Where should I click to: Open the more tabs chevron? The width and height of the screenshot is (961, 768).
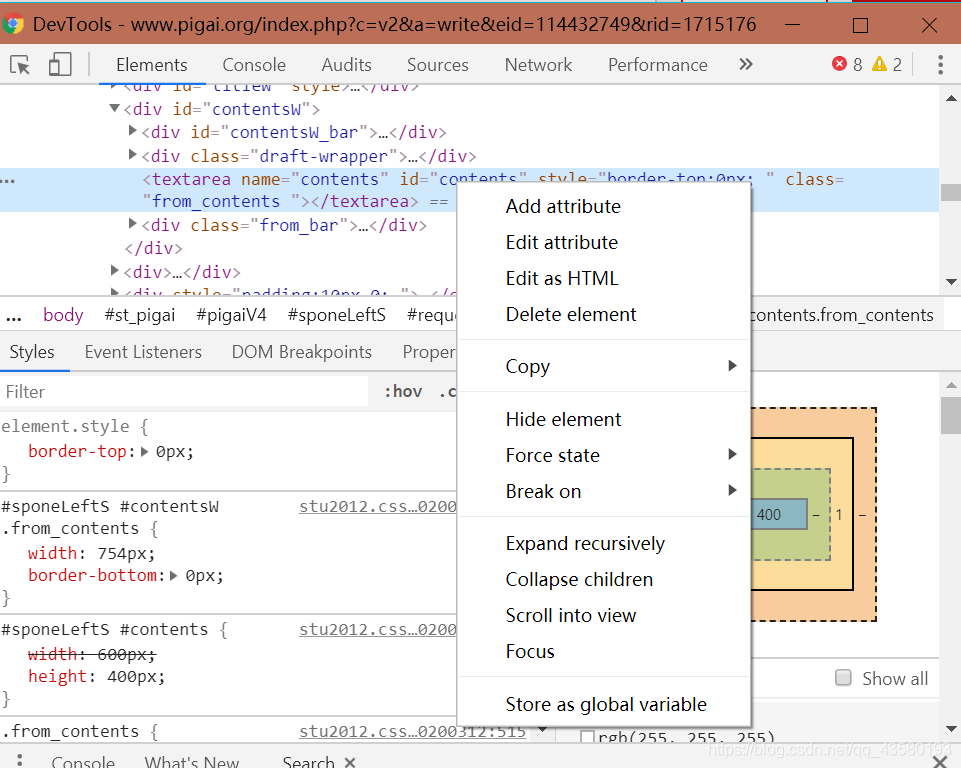coord(745,64)
